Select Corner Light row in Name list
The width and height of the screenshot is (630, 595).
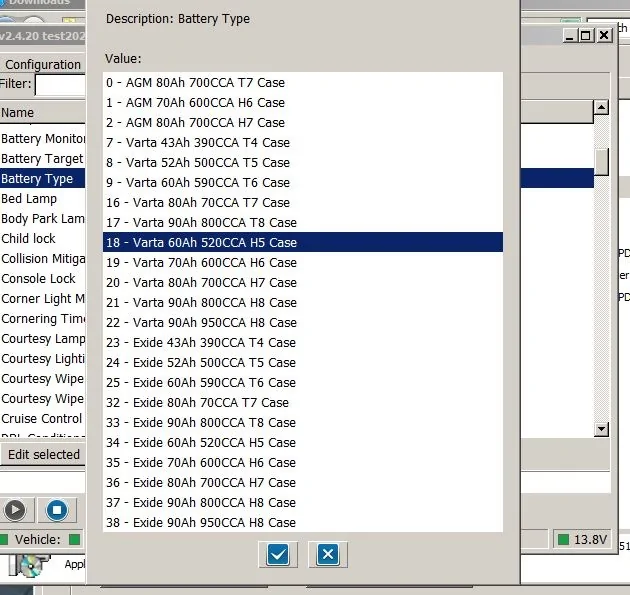point(43,299)
